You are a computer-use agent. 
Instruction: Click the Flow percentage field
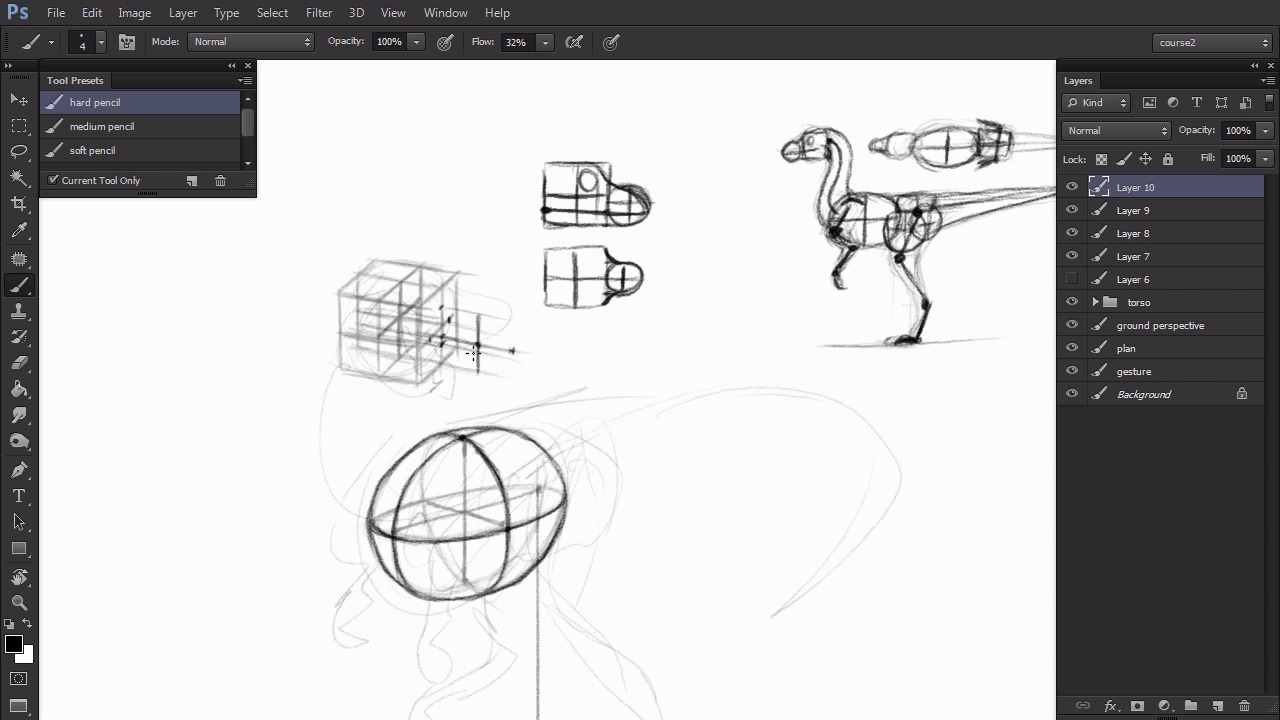[x=516, y=42]
